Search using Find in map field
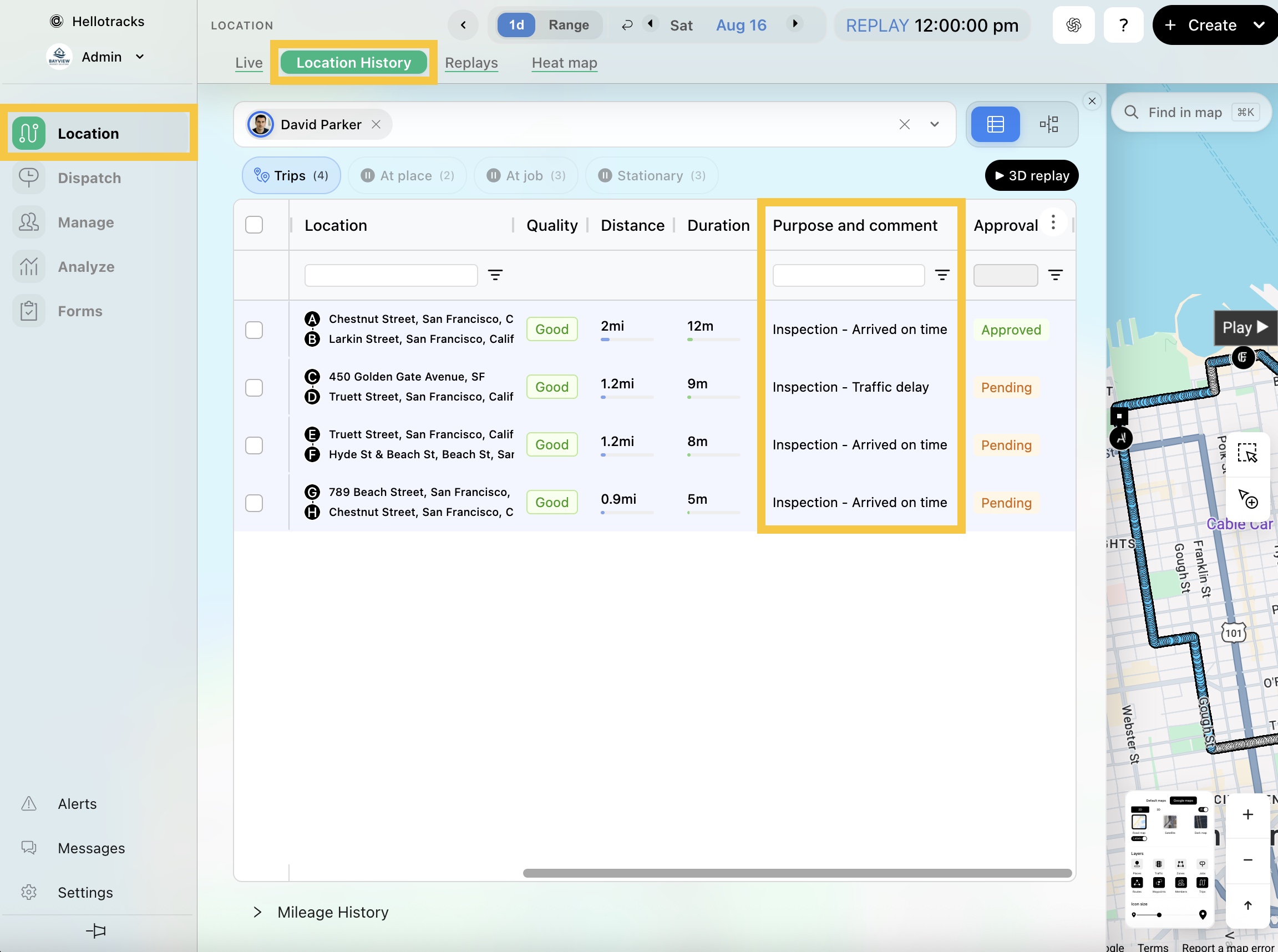Viewport: 1278px width, 952px height. pos(1190,112)
